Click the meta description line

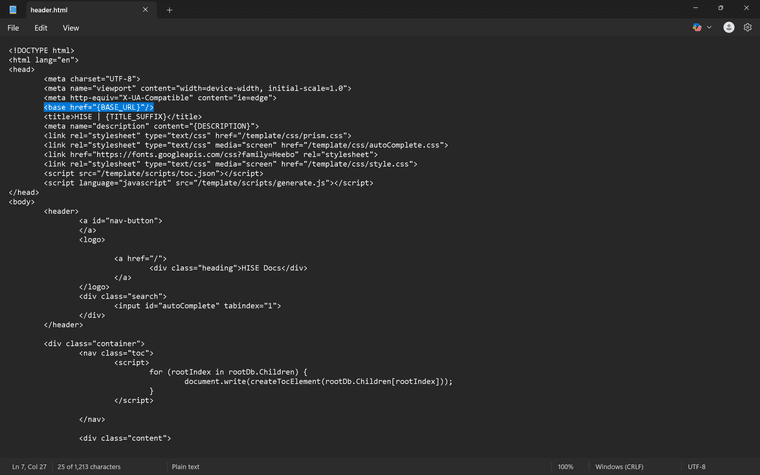click(152, 126)
